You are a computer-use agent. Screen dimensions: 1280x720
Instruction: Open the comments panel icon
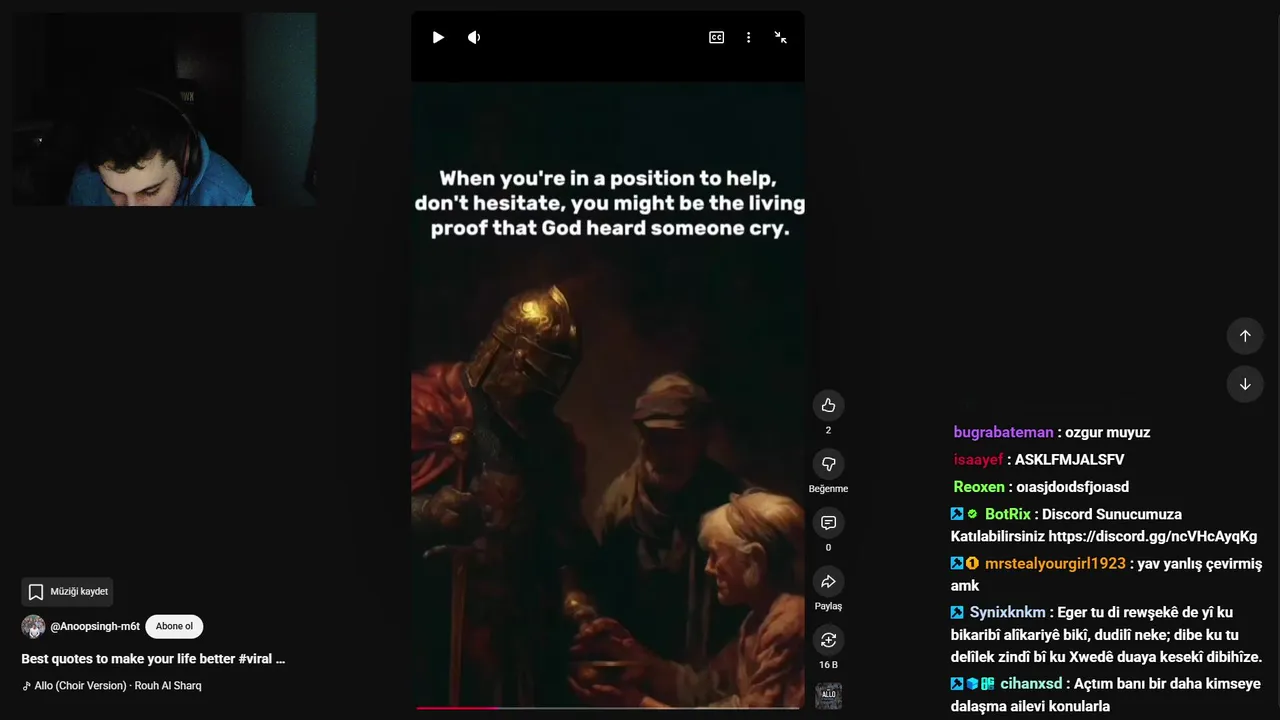pyautogui.click(x=828, y=523)
